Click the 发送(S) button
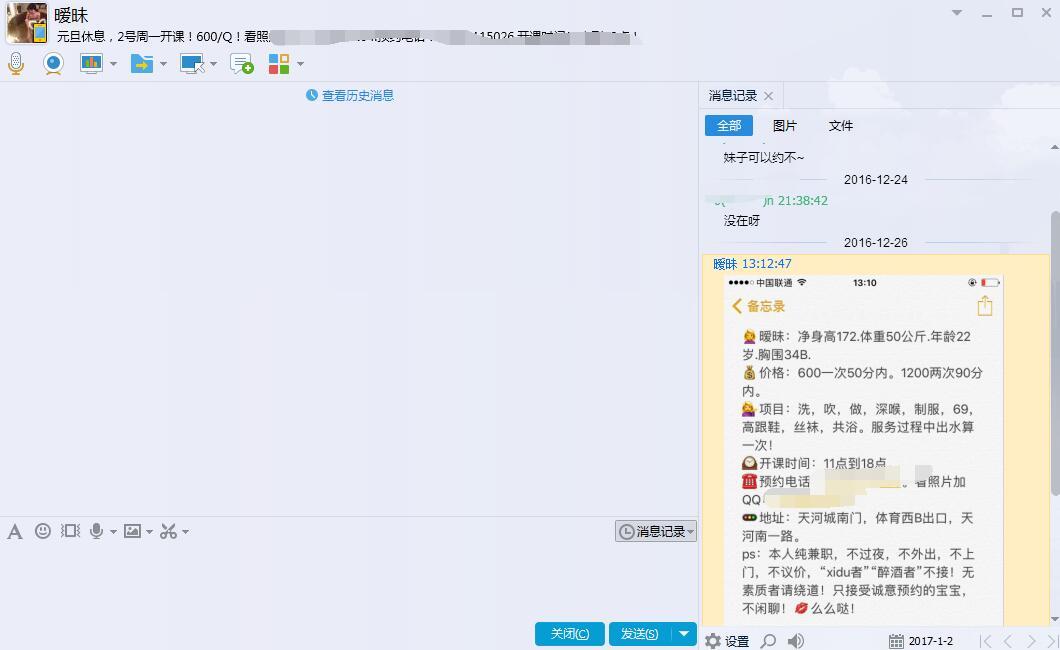1060x650 pixels. [640, 634]
